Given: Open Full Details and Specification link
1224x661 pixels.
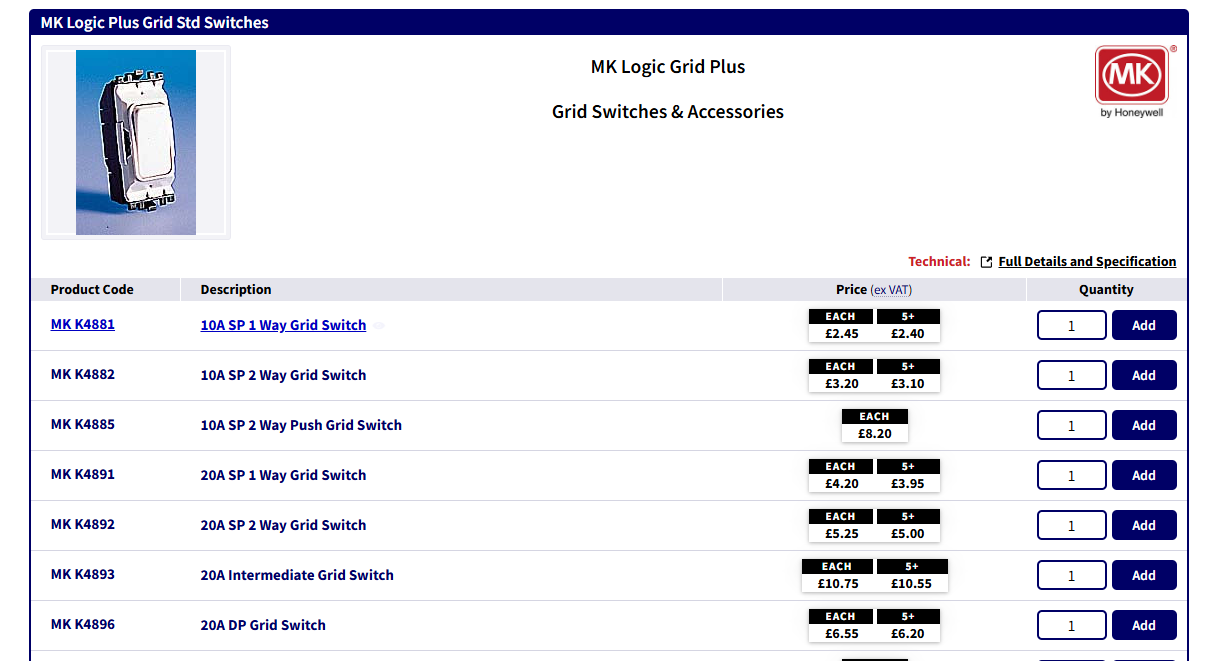Looking at the screenshot, I should click(1087, 262).
